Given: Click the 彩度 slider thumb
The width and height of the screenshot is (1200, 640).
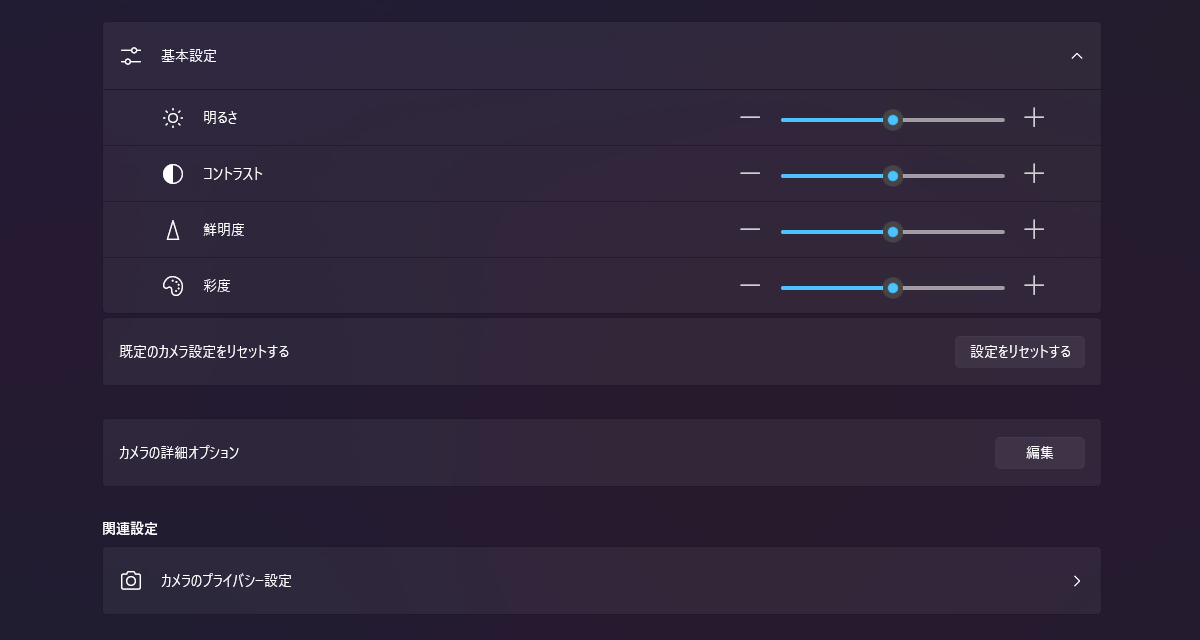Looking at the screenshot, I should point(893,288).
